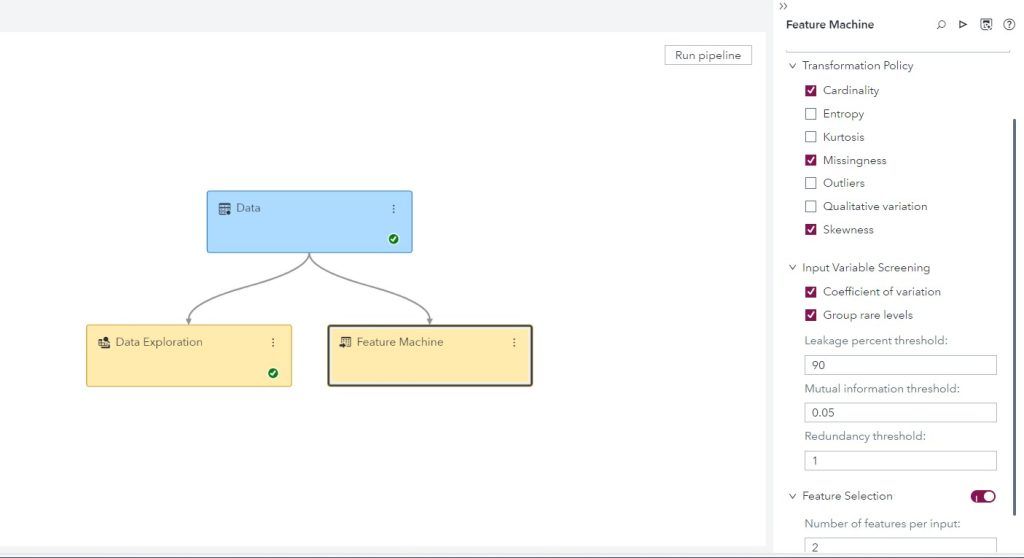Uncheck the Cardinality checkbox
The width and height of the screenshot is (1024, 558).
pos(811,91)
